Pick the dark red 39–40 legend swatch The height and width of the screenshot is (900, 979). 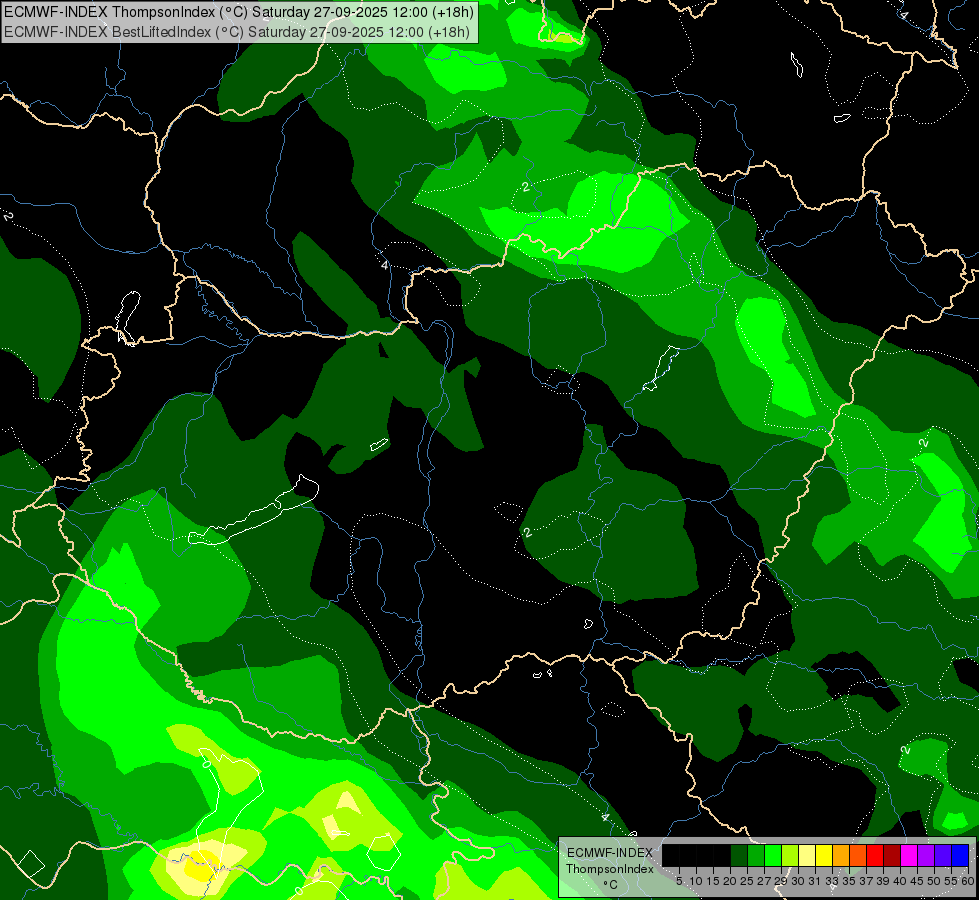pyautogui.click(x=892, y=855)
